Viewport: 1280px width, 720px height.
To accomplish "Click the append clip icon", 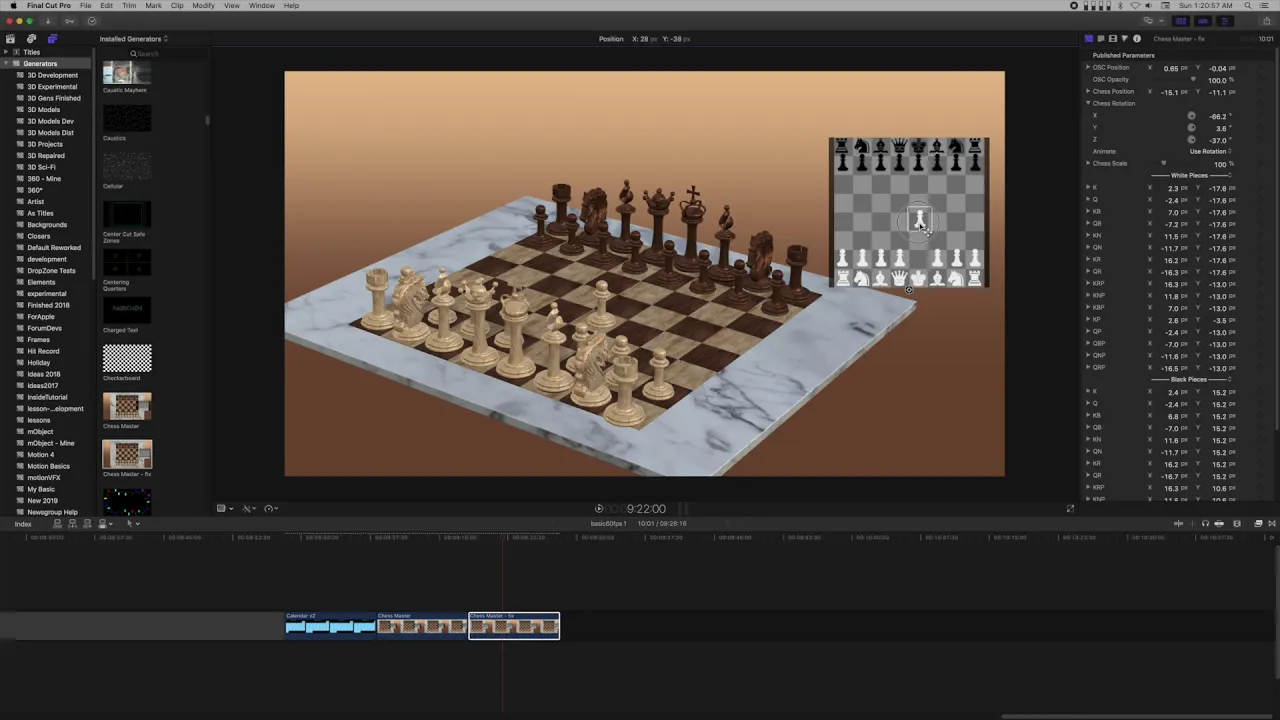I will coord(87,524).
